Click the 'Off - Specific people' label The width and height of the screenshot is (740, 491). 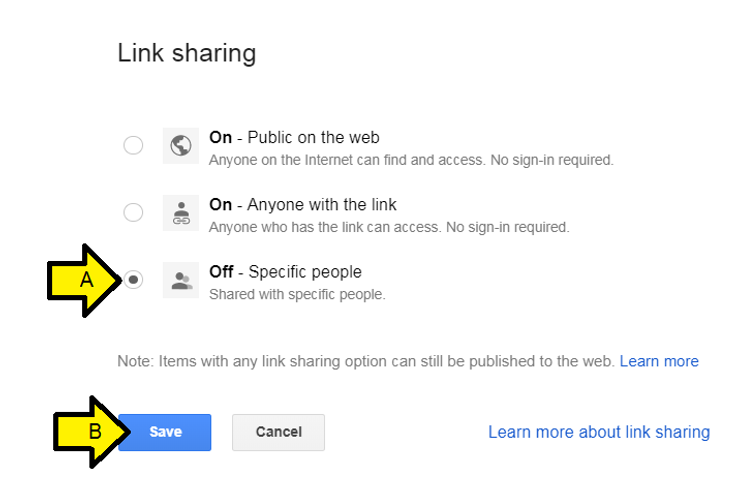pyautogui.click(x=285, y=271)
